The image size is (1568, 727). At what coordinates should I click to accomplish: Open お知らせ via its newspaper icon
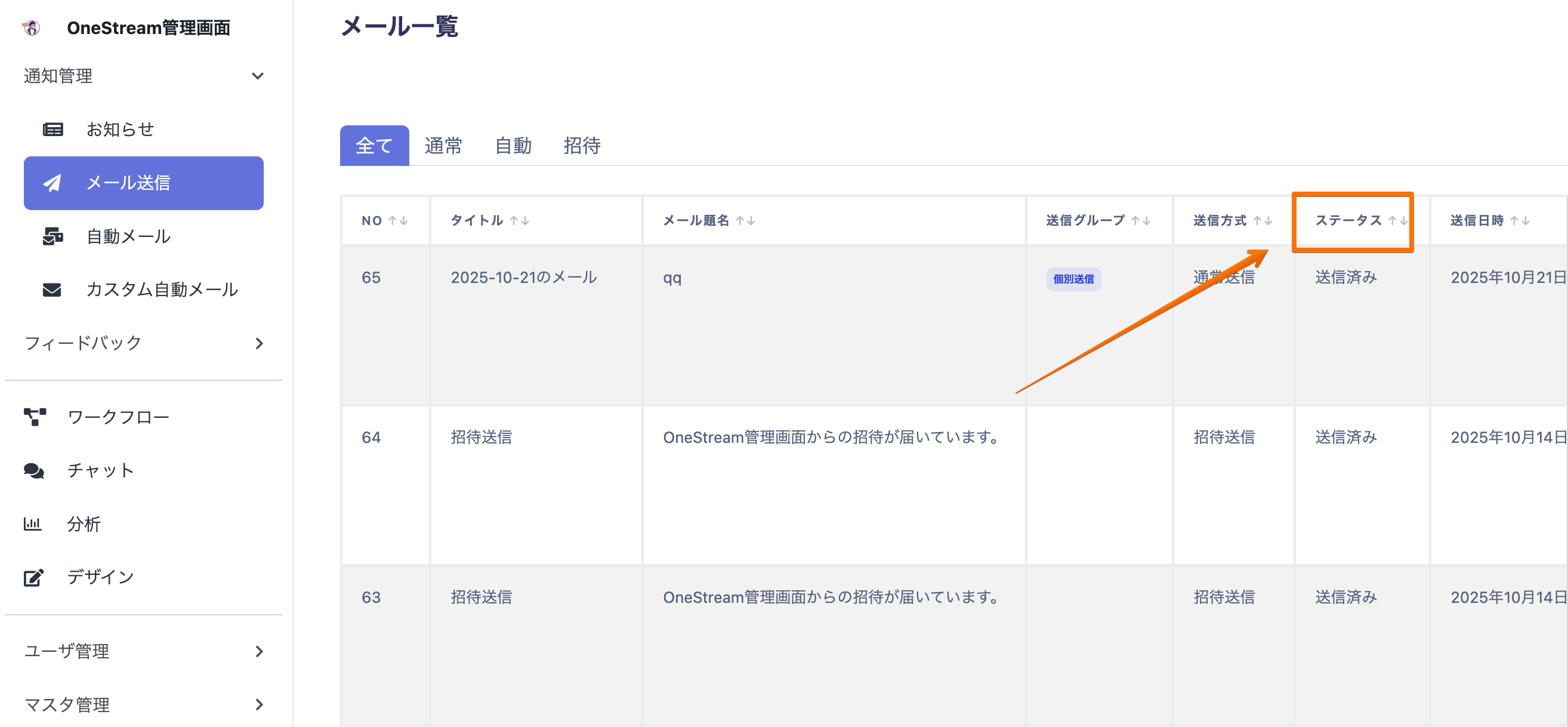pyautogui.click(x=53, y=129)
